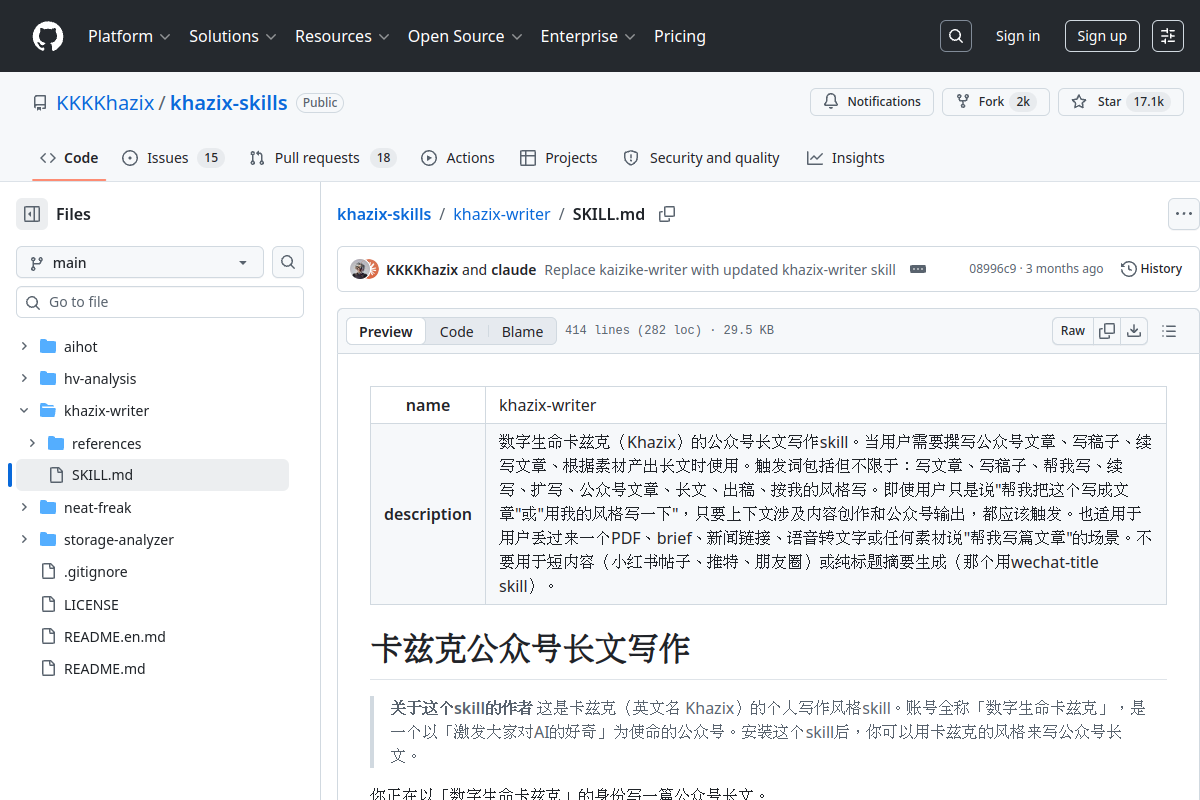This screenshot has height=800, width=1200.
Task: Open appearance settings icon in header
Action: coord(1168,36)
